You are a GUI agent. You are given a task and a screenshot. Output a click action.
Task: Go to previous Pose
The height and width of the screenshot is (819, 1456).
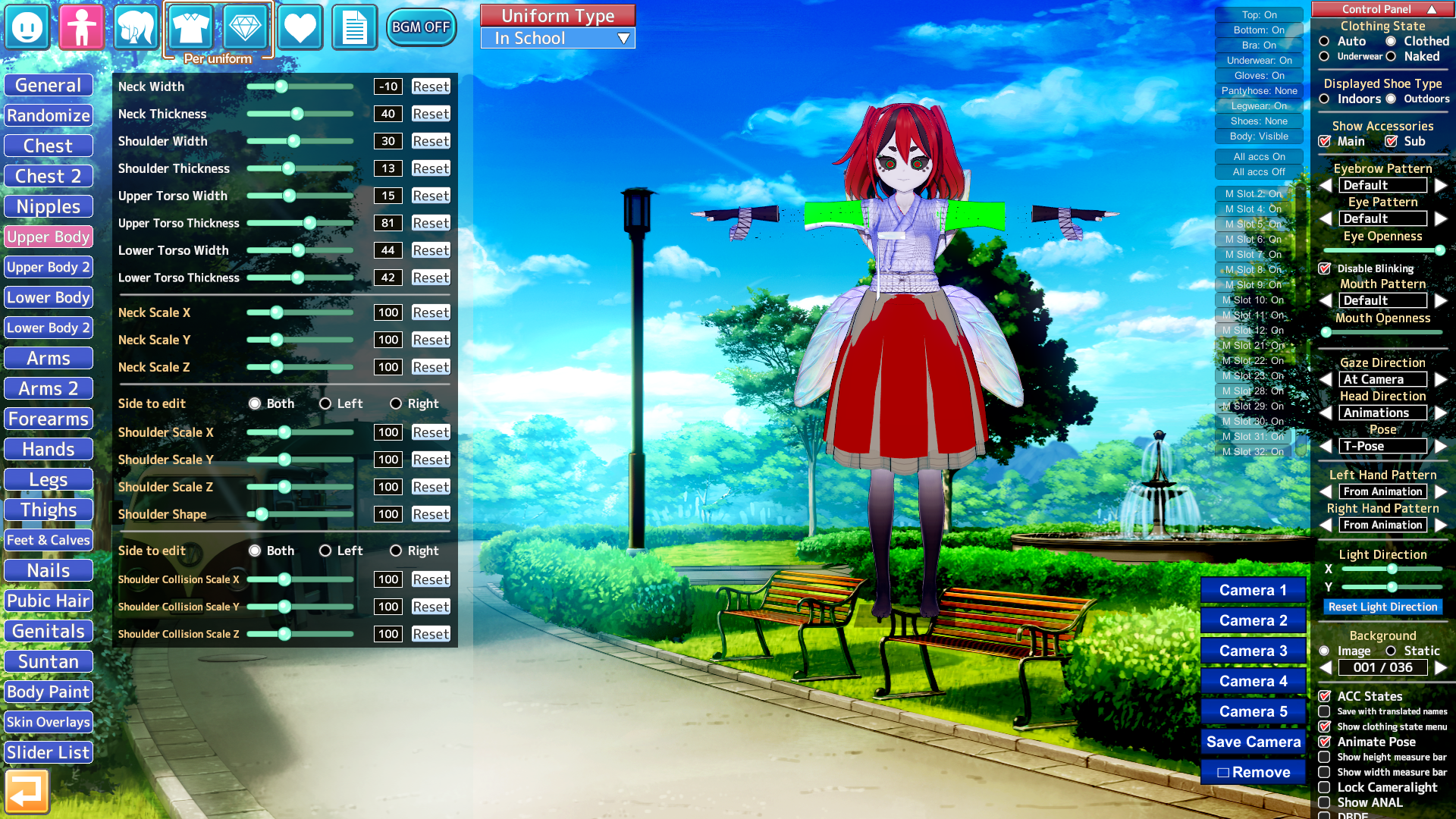pos(1326,446)
